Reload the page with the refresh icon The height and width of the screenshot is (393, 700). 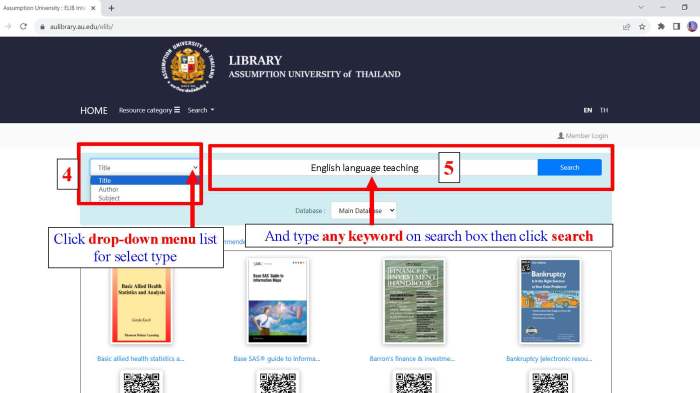click(x=23, y=26)
